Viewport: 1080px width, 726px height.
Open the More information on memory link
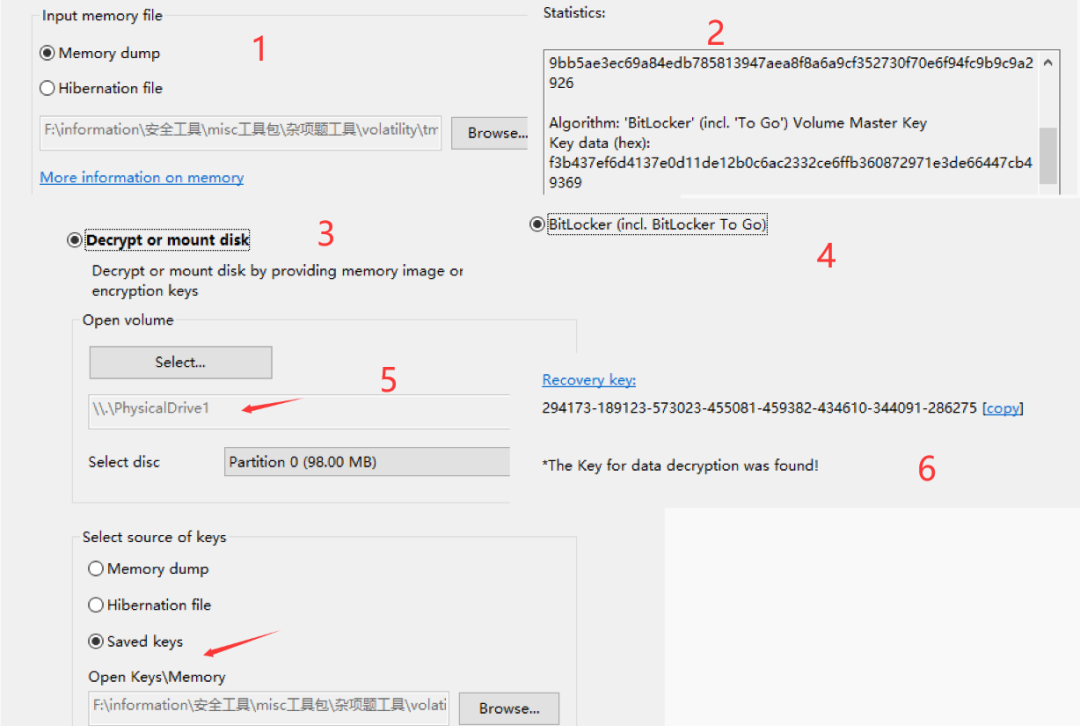coord(142,177)
